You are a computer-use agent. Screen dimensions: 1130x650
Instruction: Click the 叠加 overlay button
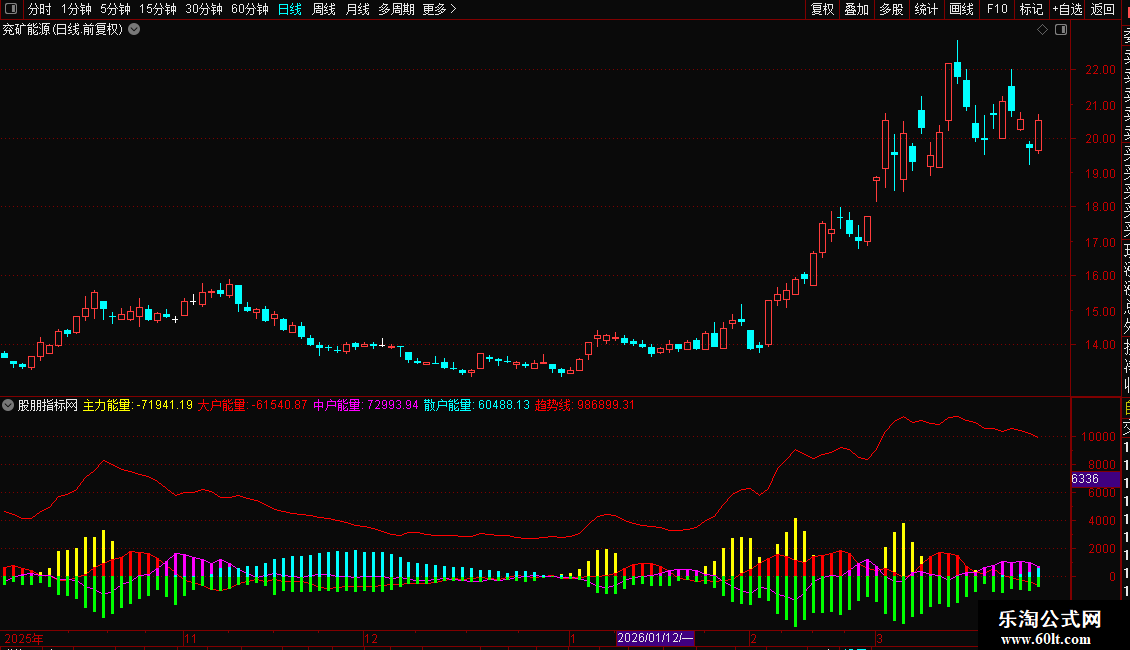click(x=857, y=9)
